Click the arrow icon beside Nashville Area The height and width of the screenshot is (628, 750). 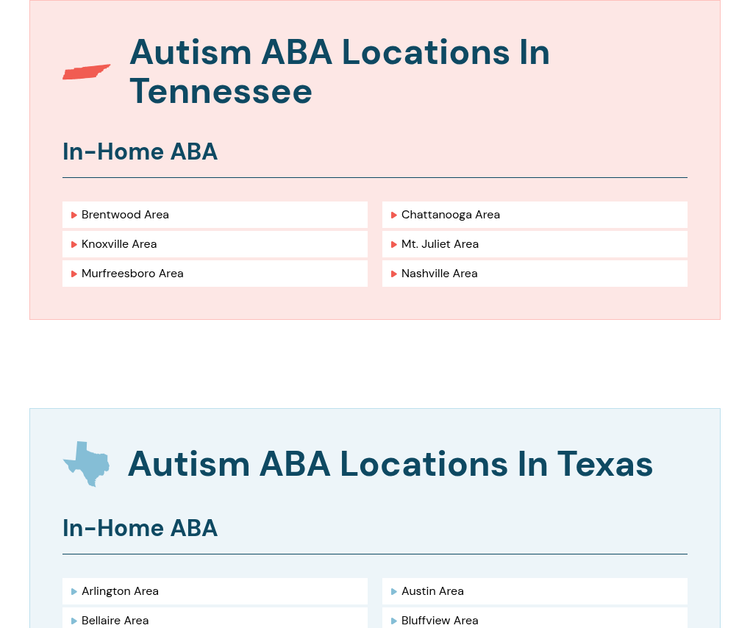[x=394, y=274]
